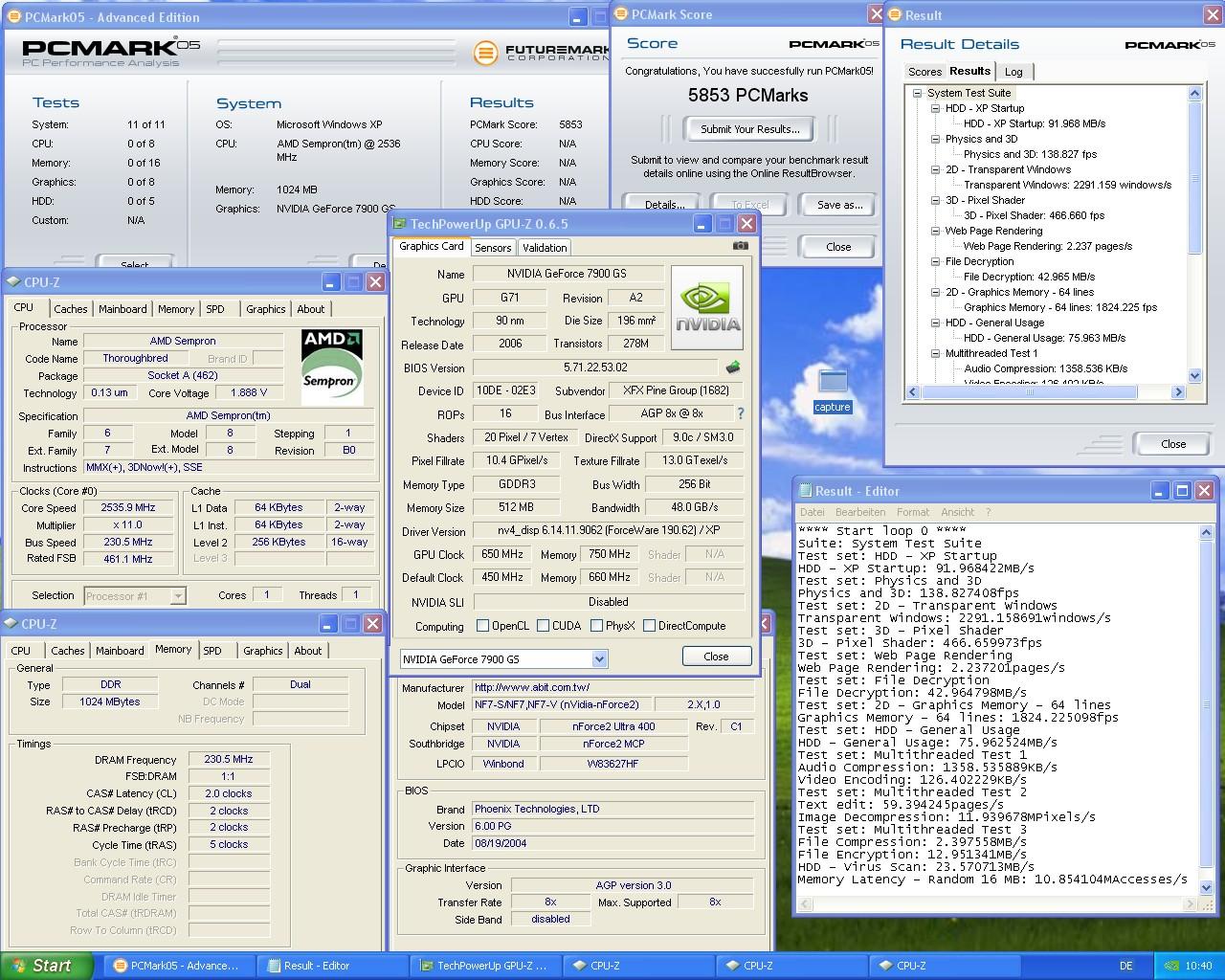This screenshot has width=1225, height=980.
Task: Open the Processor #1 selection dropdown
Action: pos(178,595)
